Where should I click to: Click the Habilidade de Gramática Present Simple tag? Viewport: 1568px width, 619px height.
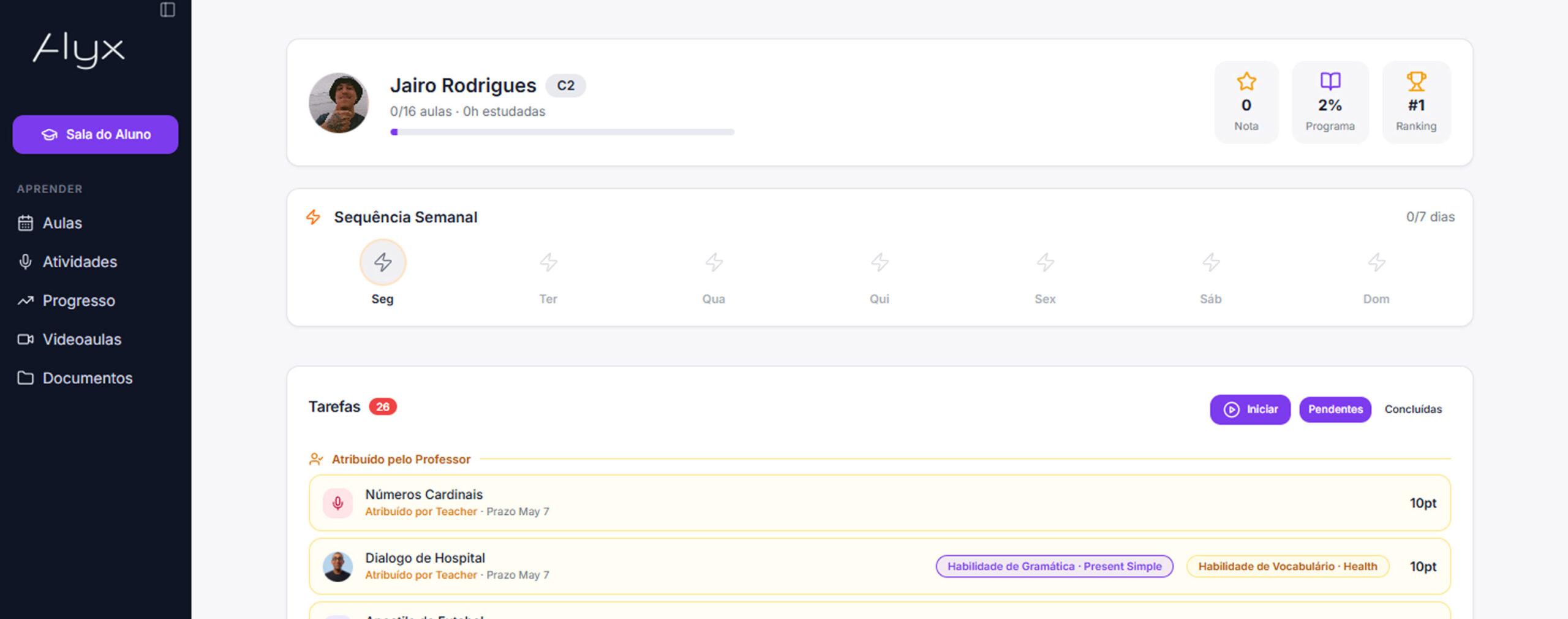point(1054,566)
